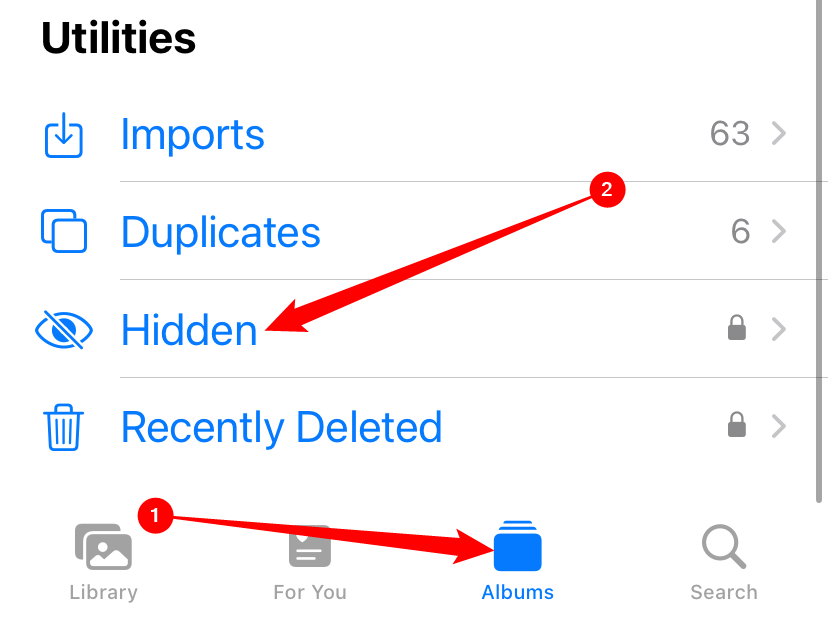Open the Hidden album link
The image size is (828, 629).
tap(188, 330)
